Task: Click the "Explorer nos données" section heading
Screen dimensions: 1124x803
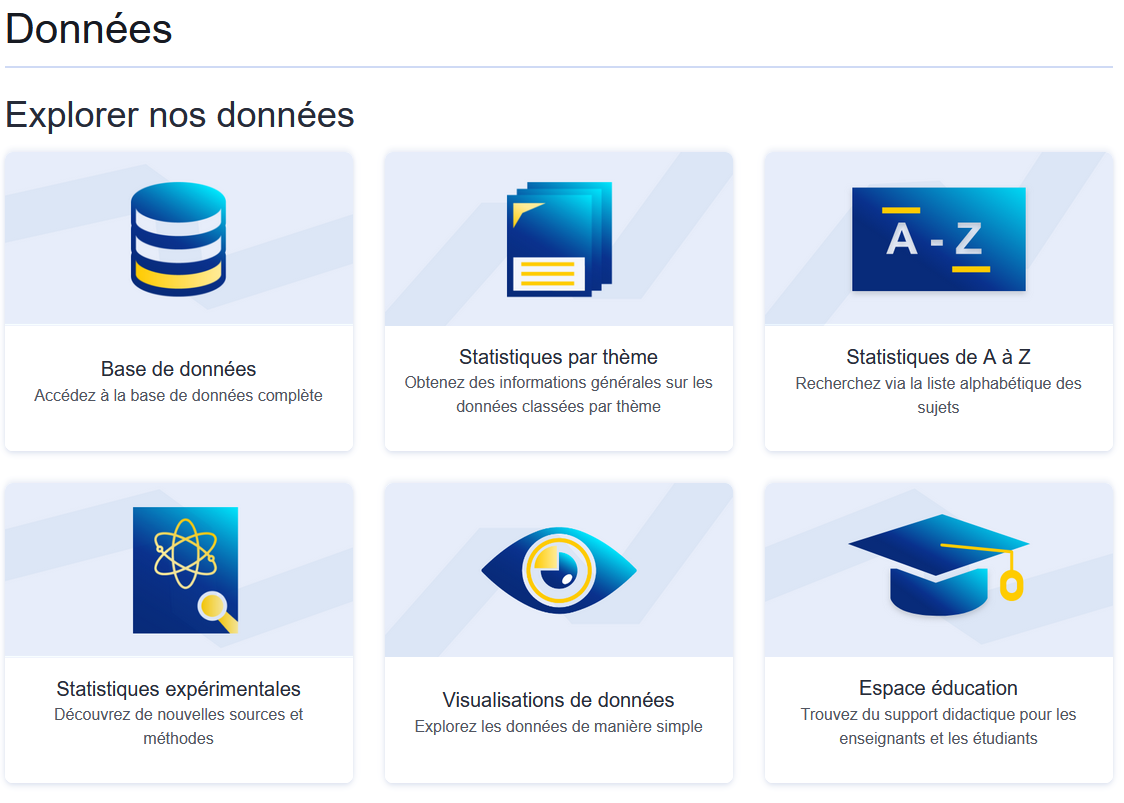Action: click(180, 115)
